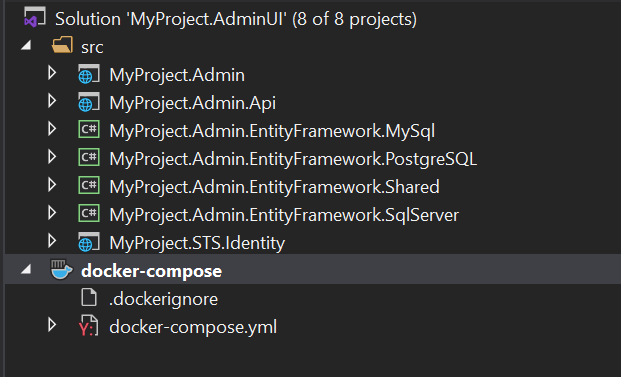Click the MyProject.Admin.Api globe icon
Viewport: 621px width, 377px height.
click(x=89, y=103)
